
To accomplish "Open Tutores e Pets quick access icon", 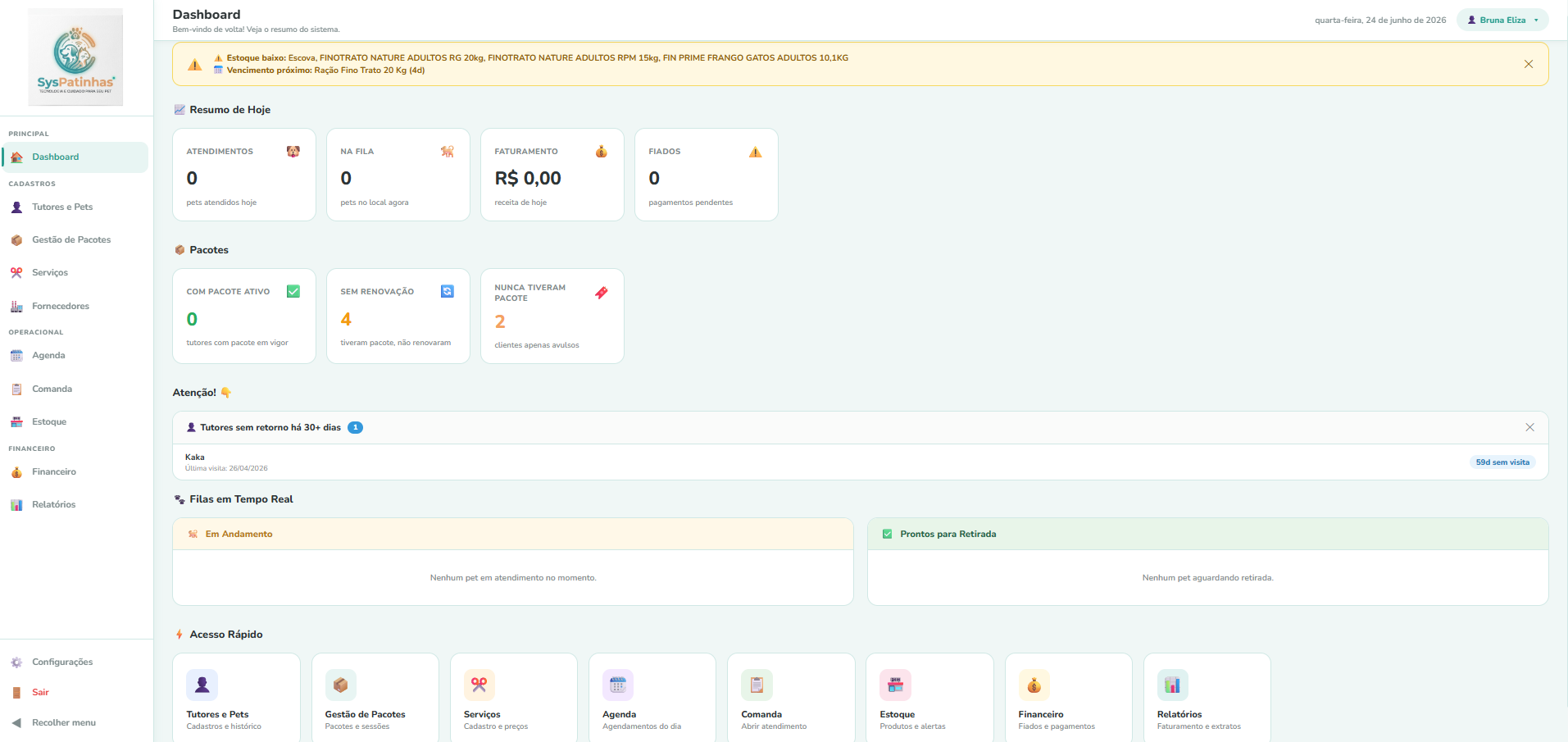I will [x=202, y=685].
